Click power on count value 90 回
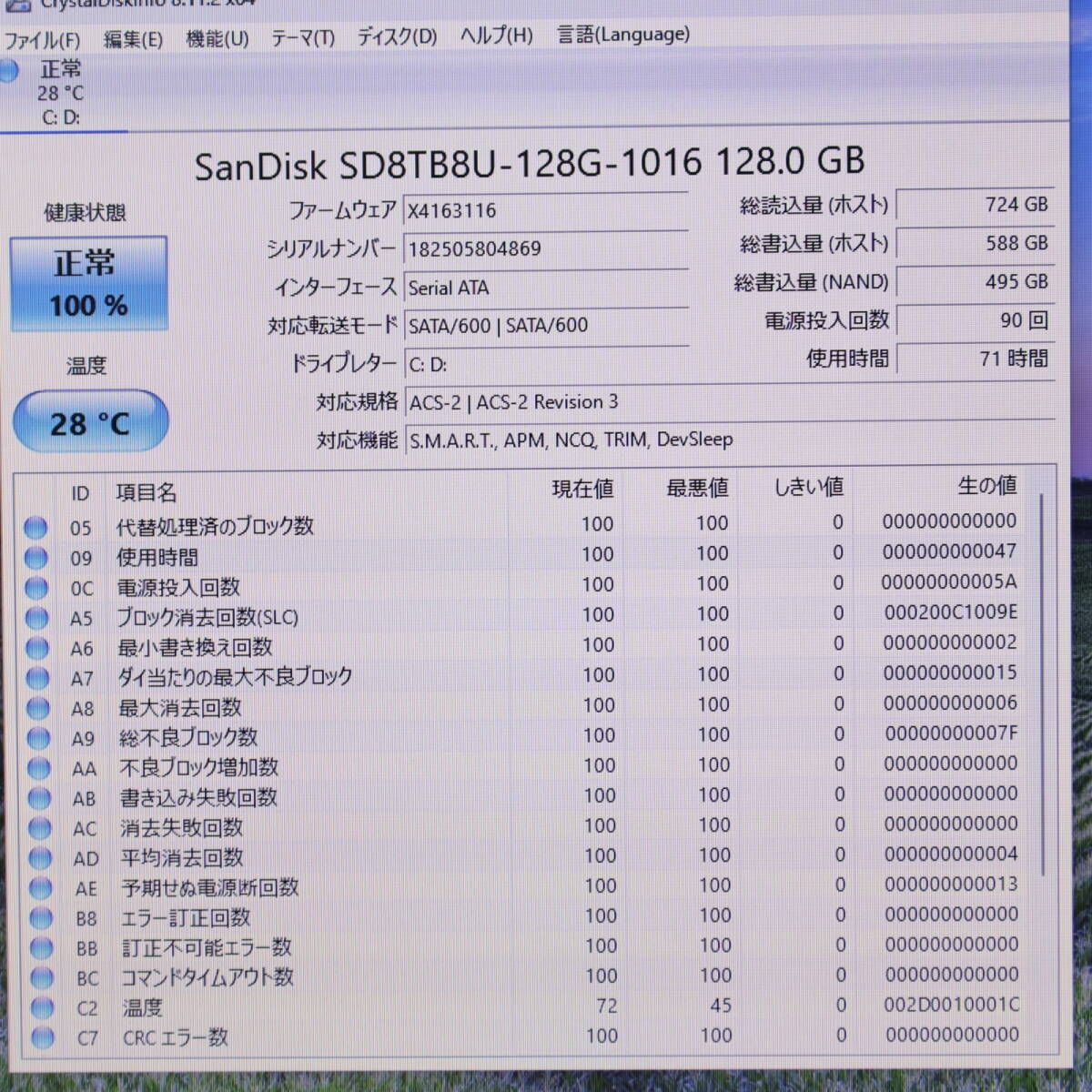1092x1092 pixels. 975,320
